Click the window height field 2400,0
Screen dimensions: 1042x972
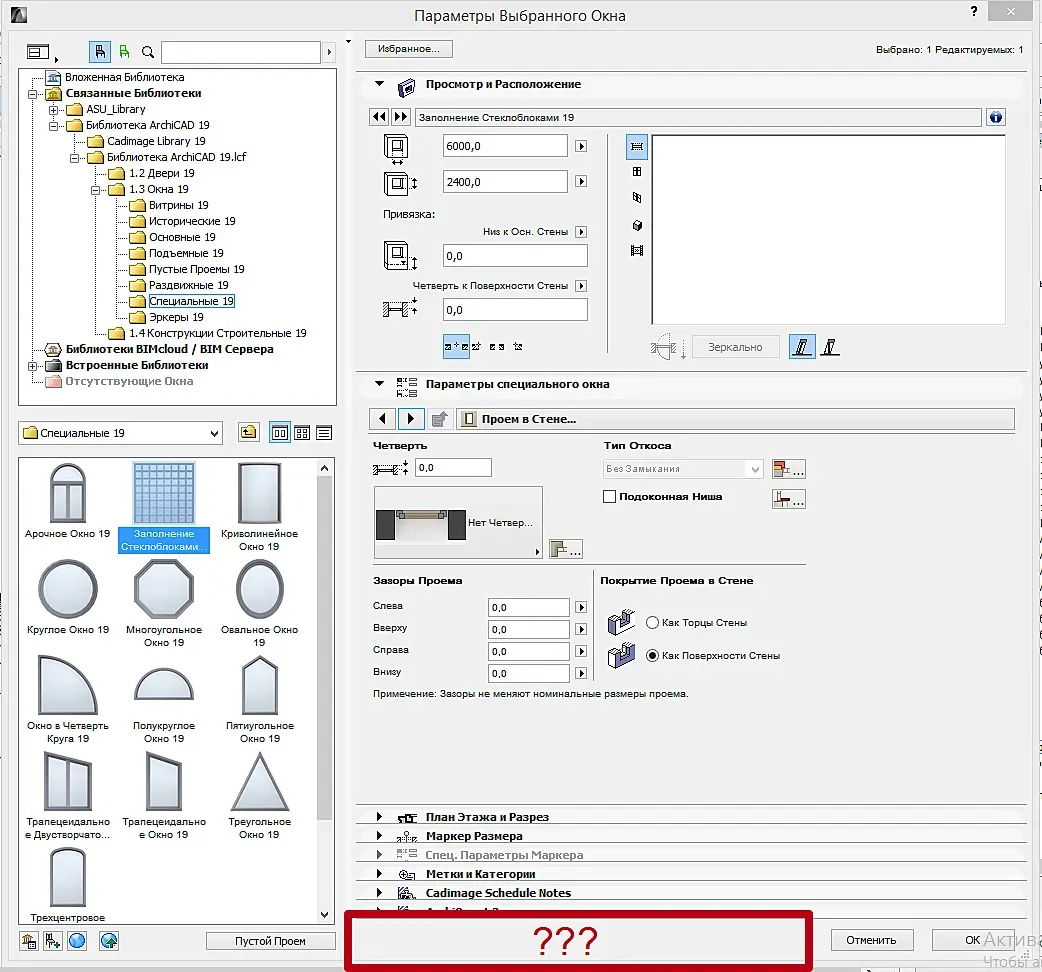505,182
